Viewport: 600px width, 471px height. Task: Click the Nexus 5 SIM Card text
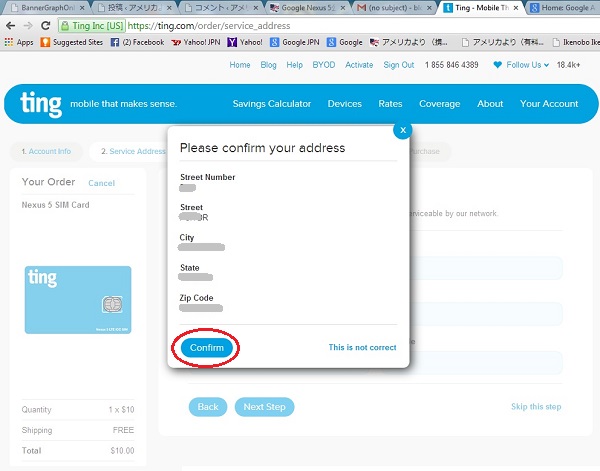point(55,205)
